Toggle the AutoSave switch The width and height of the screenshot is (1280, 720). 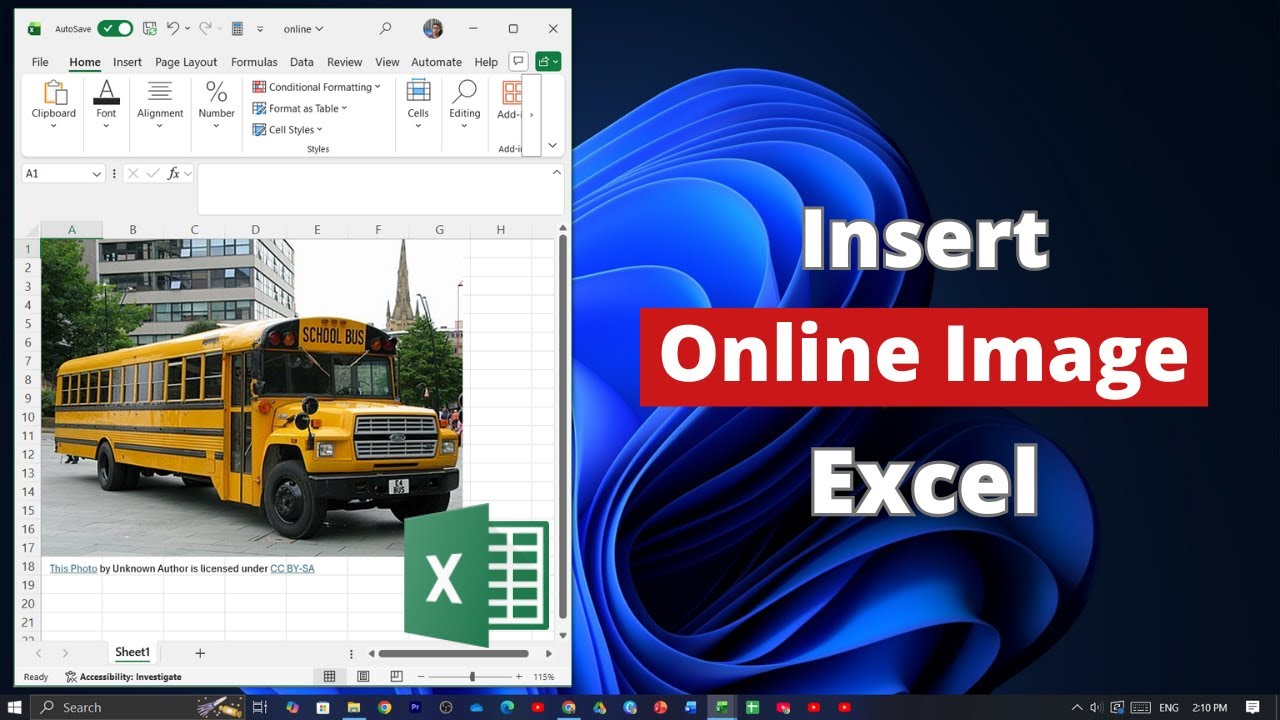coord(115,29)
